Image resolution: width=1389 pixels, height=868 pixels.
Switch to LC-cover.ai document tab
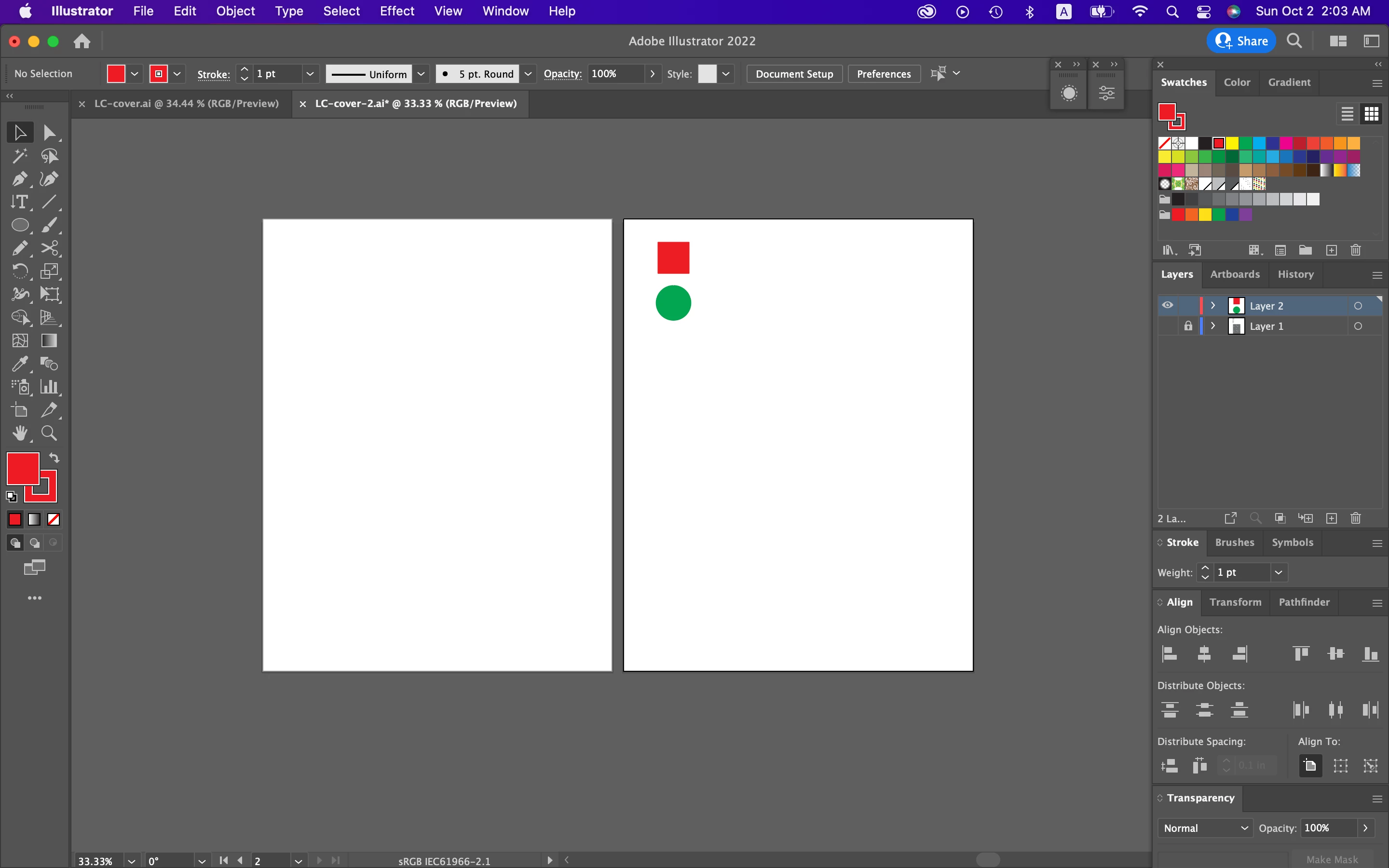[186, 103]
